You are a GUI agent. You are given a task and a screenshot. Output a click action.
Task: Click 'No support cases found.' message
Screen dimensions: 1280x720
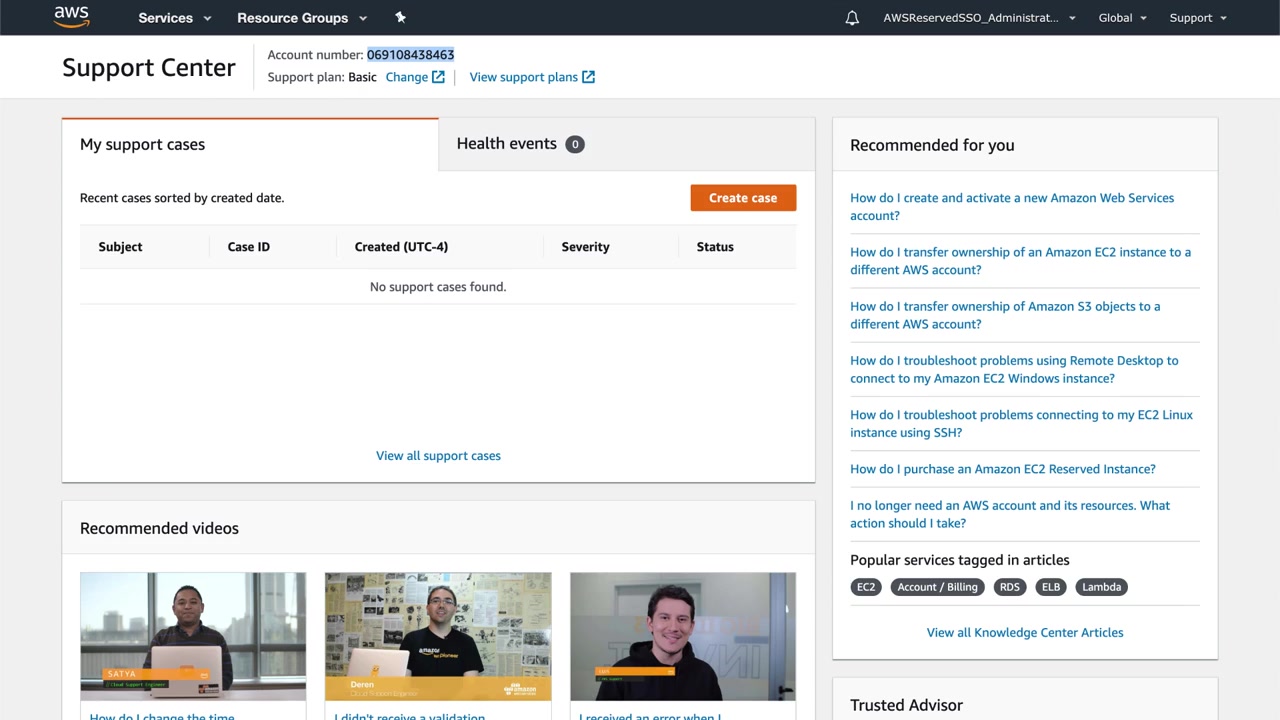click(x=438, y=287)
